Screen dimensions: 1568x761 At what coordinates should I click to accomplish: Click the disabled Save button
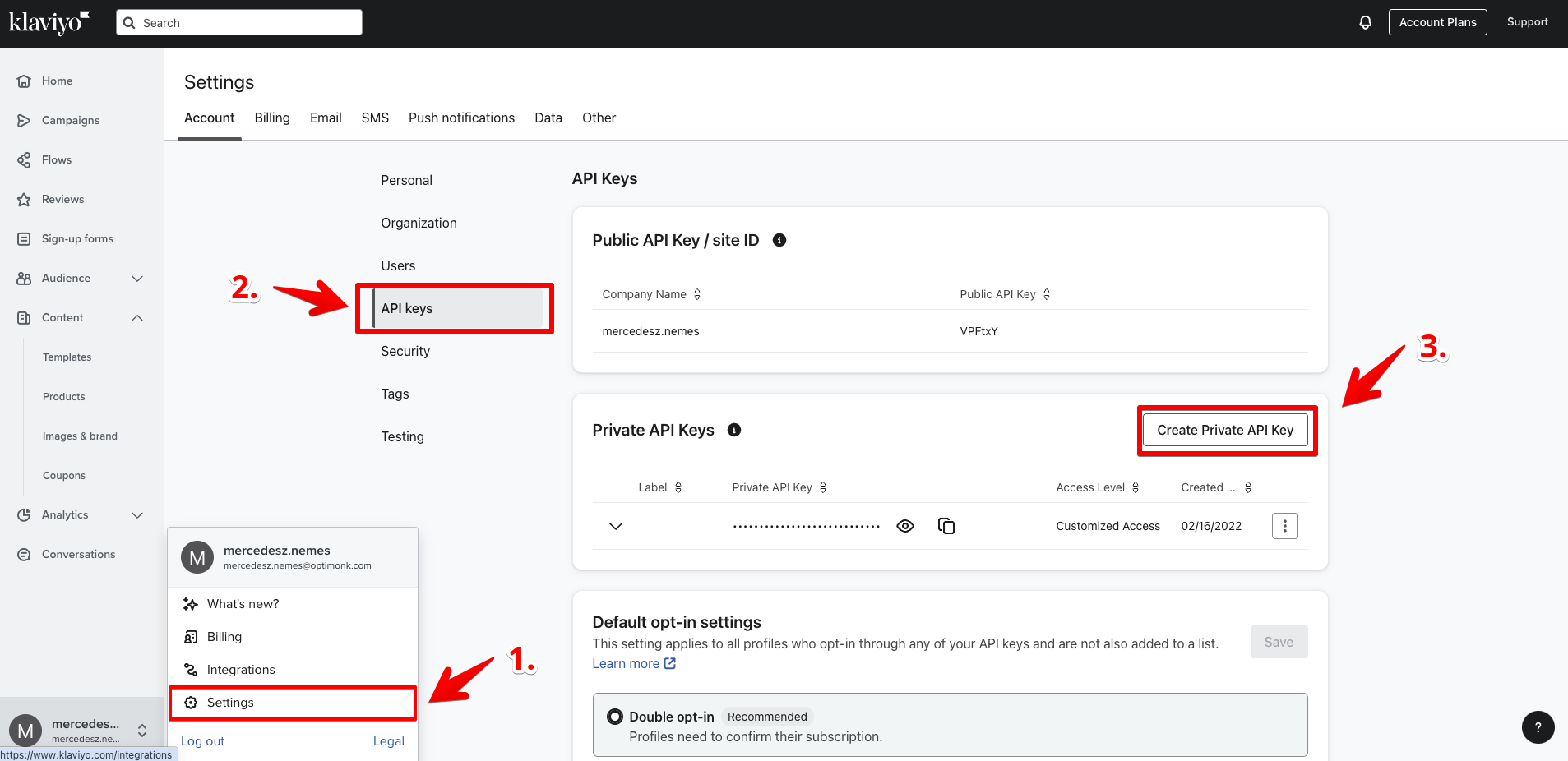pos(1279,642)
